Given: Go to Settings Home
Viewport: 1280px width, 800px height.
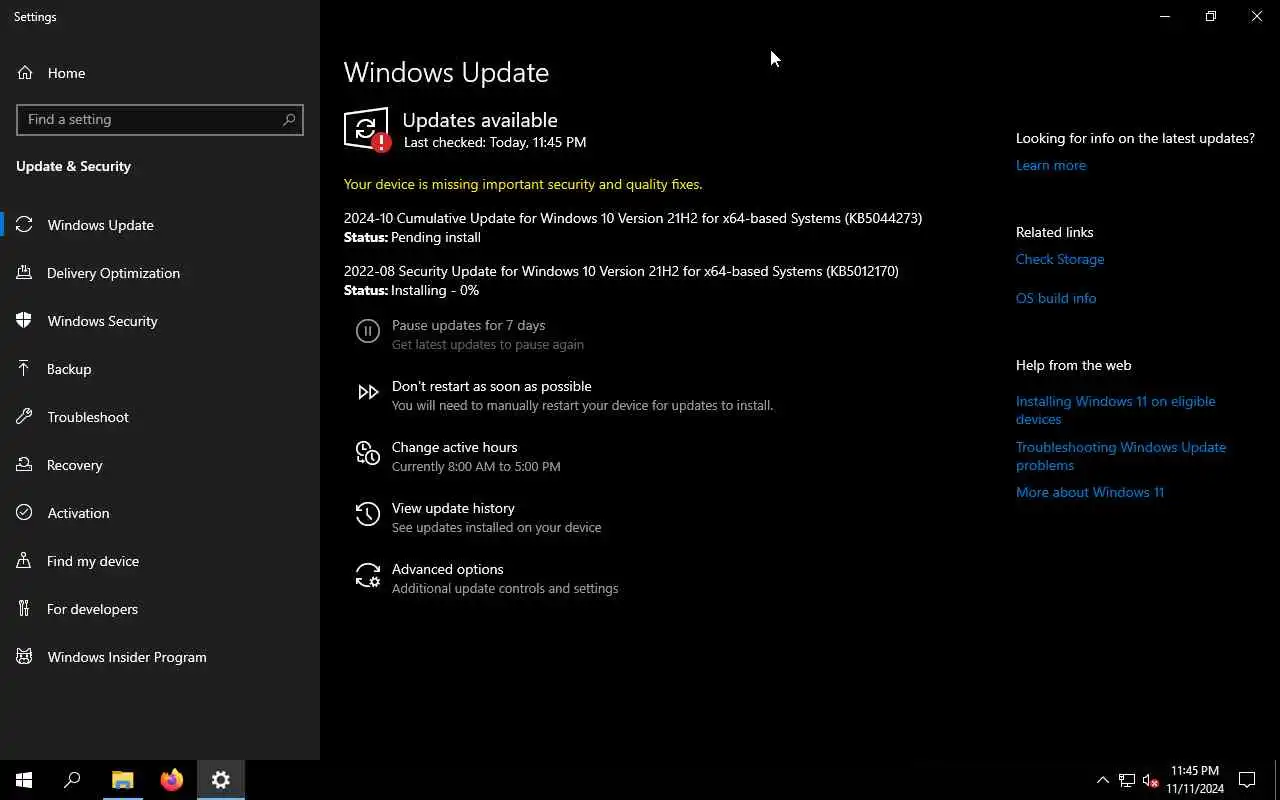Looking at the screenshot, I should pos(160,73).
